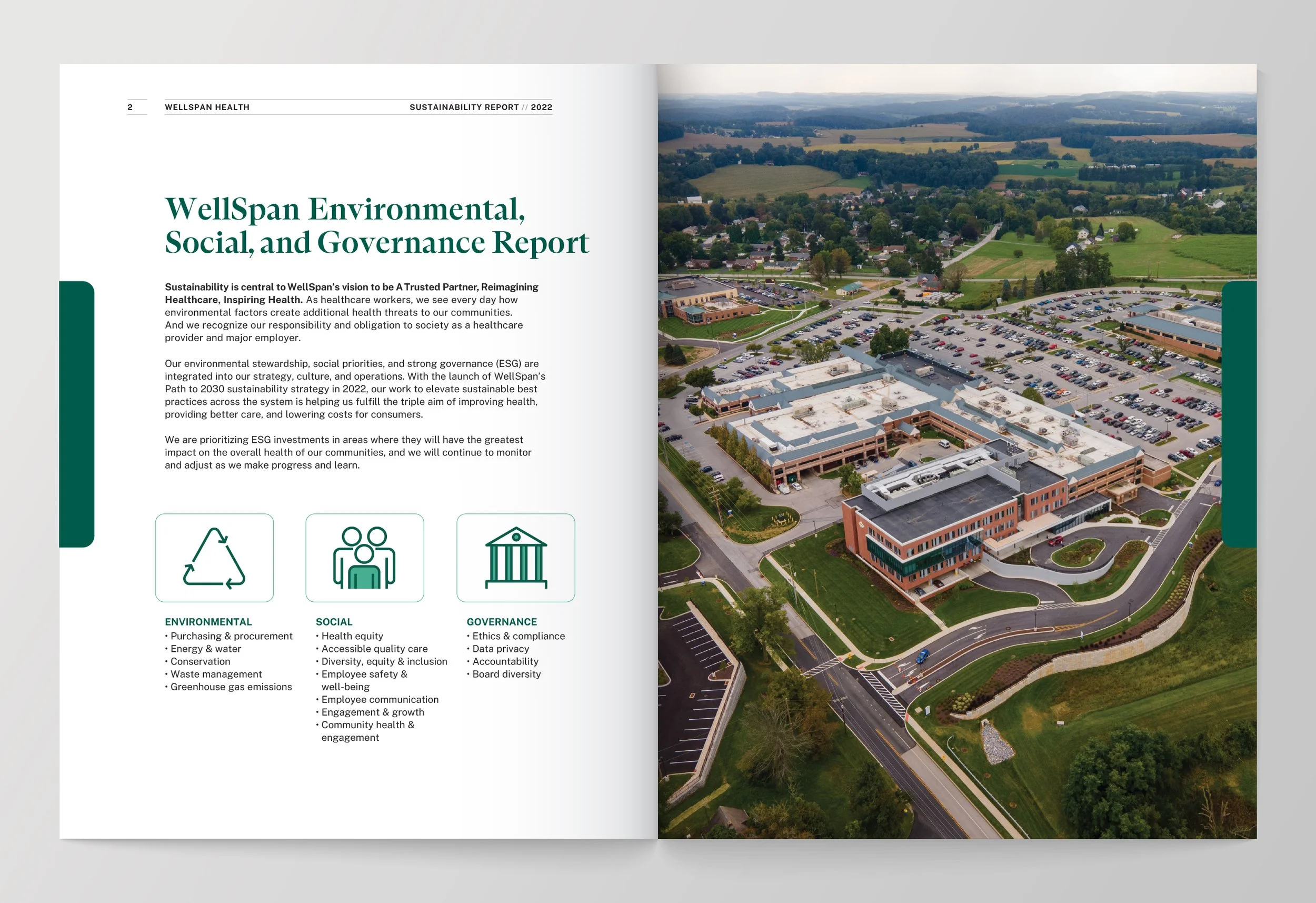Click the bold intro sentence about Sustainability
The image size is (1316, 903).
point(351,287)
